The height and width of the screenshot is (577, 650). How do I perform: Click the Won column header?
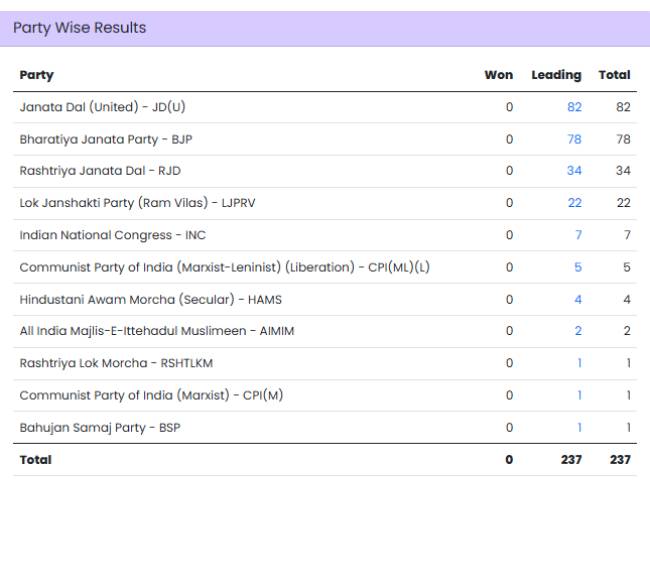coord(498,75)
